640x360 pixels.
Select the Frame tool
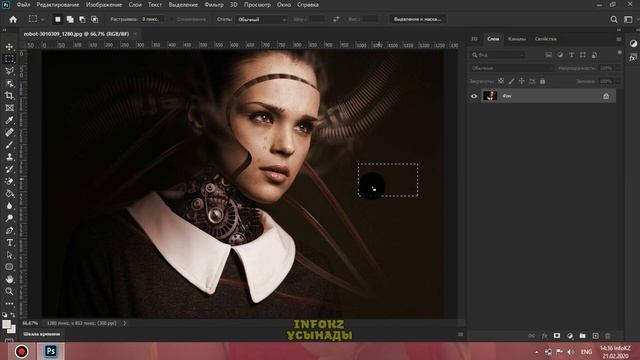(9, 108)
